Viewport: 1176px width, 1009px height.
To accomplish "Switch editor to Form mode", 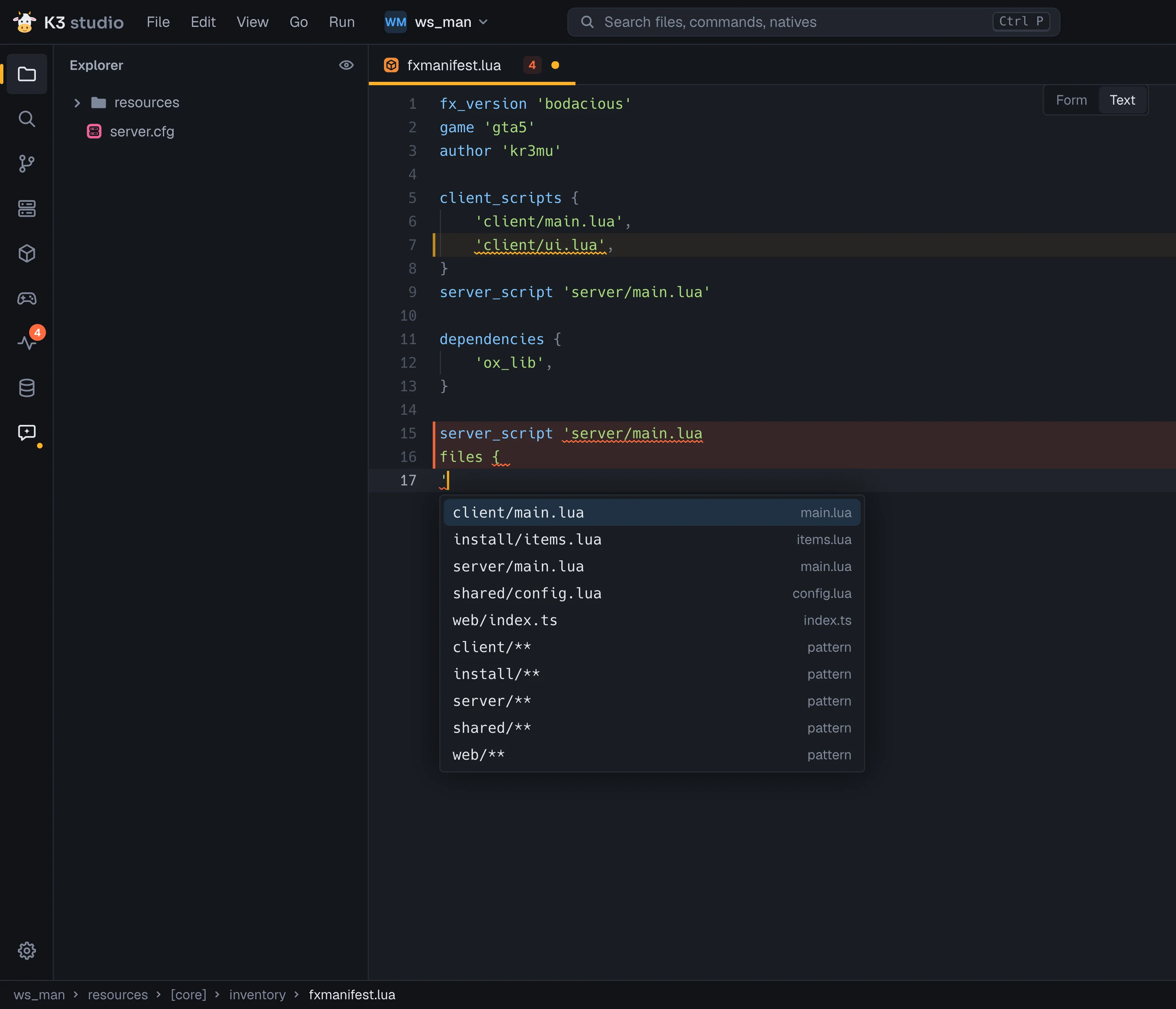I will pyautogui.click(x=1072, y=101).
